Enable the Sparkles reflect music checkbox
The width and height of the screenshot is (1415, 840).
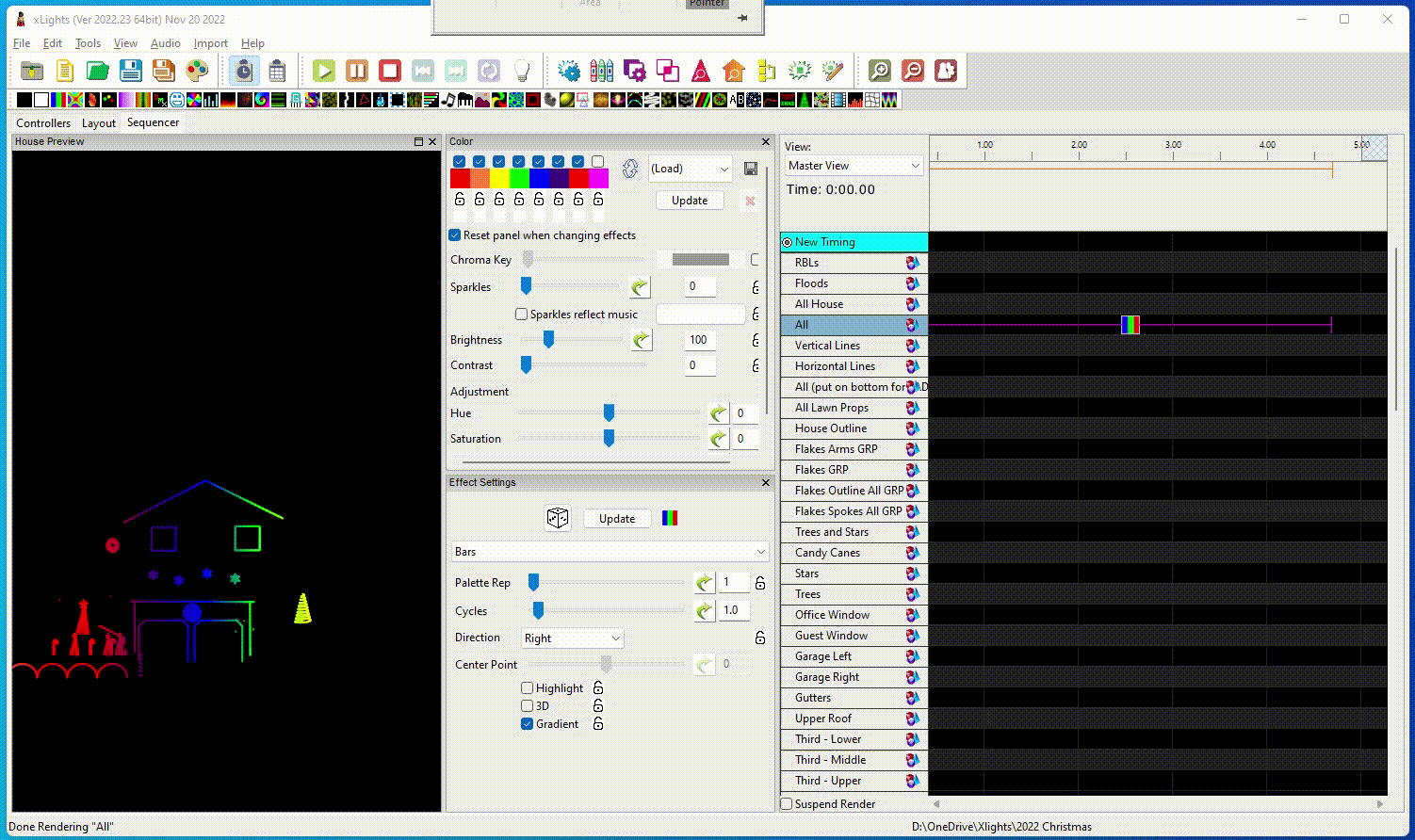tap(521, 315)
